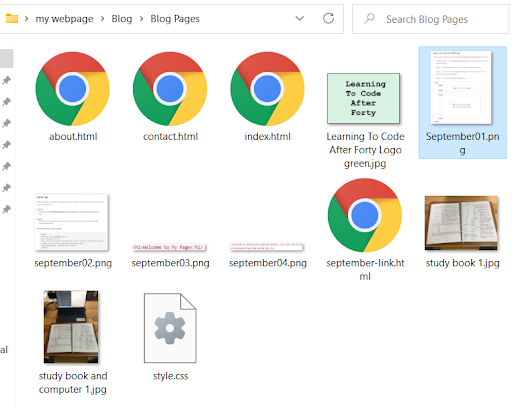Click the Blog Pages breadcrumb
This screenshot has width=512, height=409.
coord(175,19)
